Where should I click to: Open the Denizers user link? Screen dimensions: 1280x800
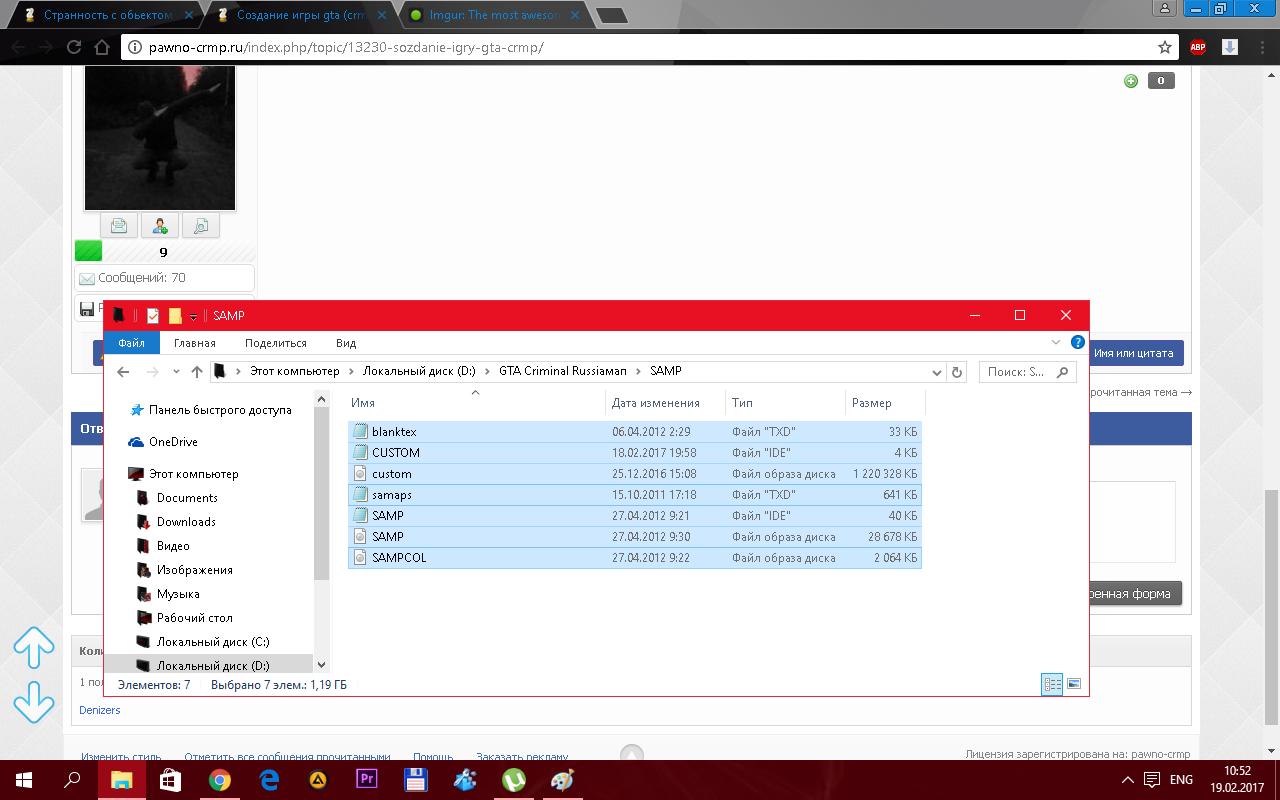[100, 710]
